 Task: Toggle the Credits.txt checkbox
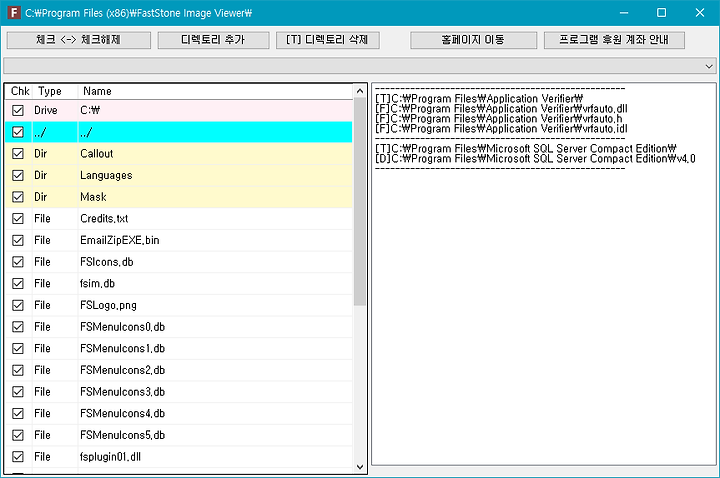click(x=18, y=219)
